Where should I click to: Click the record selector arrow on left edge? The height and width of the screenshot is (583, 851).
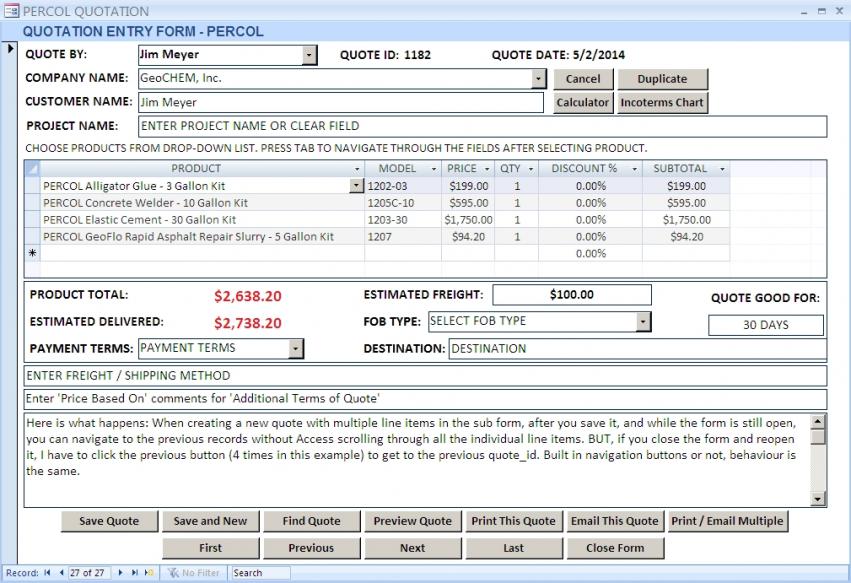point(10,48)
